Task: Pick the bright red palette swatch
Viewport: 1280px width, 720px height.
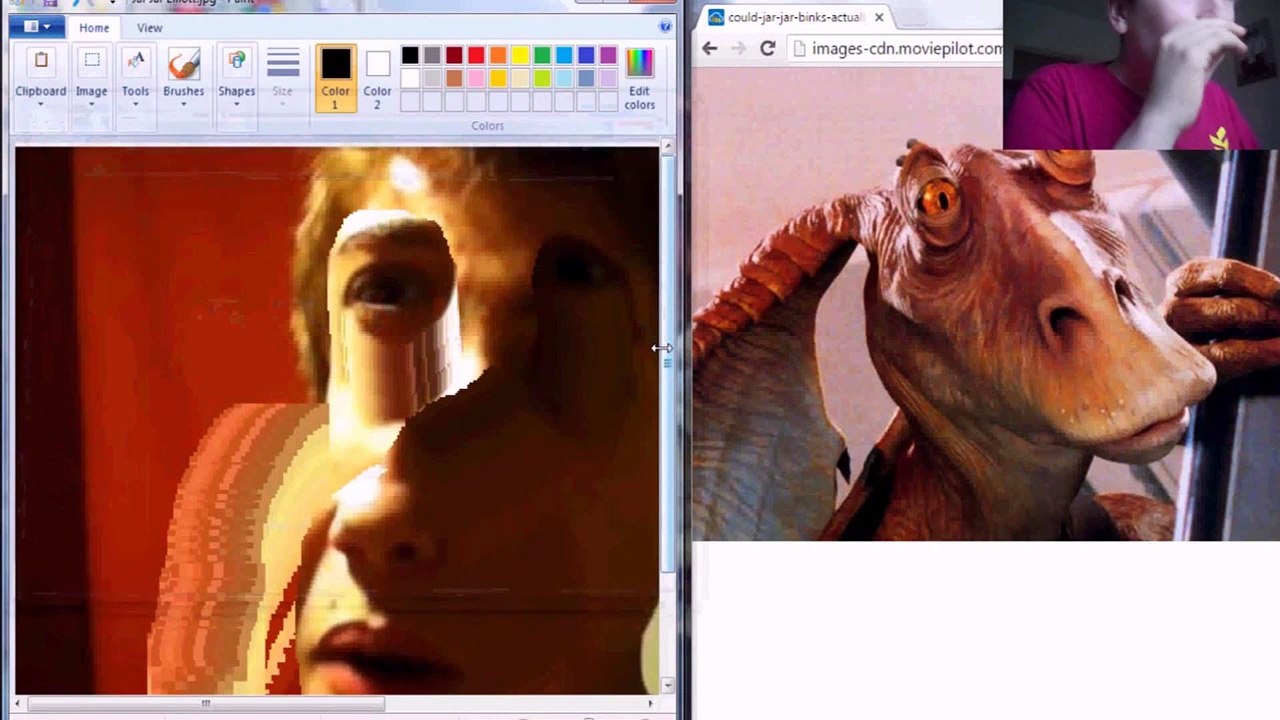Action: click(476, 55)
